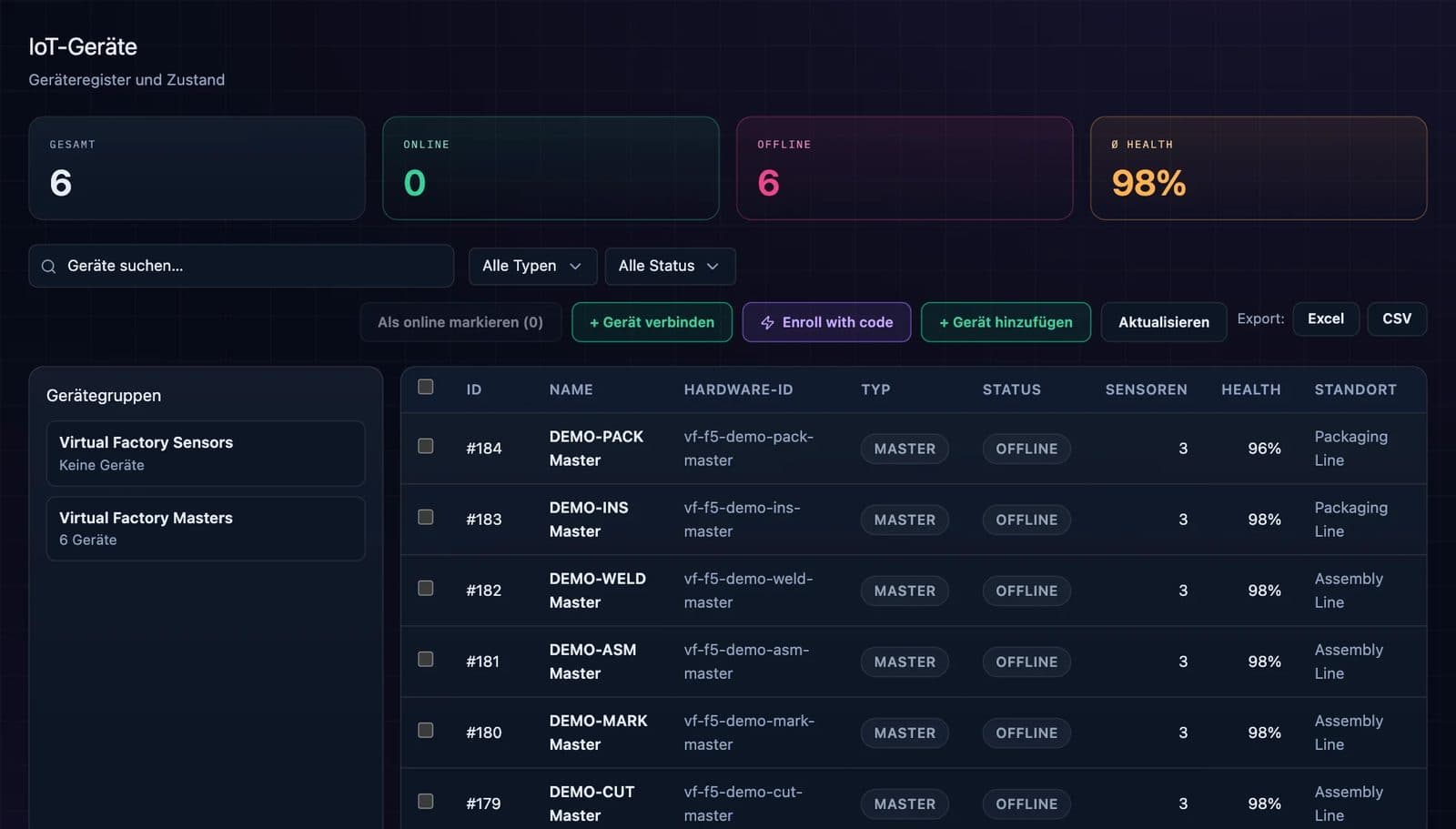The image size is (1456, 829).
Task: Open the Health 98% card
Action: tap(1259, 168)
